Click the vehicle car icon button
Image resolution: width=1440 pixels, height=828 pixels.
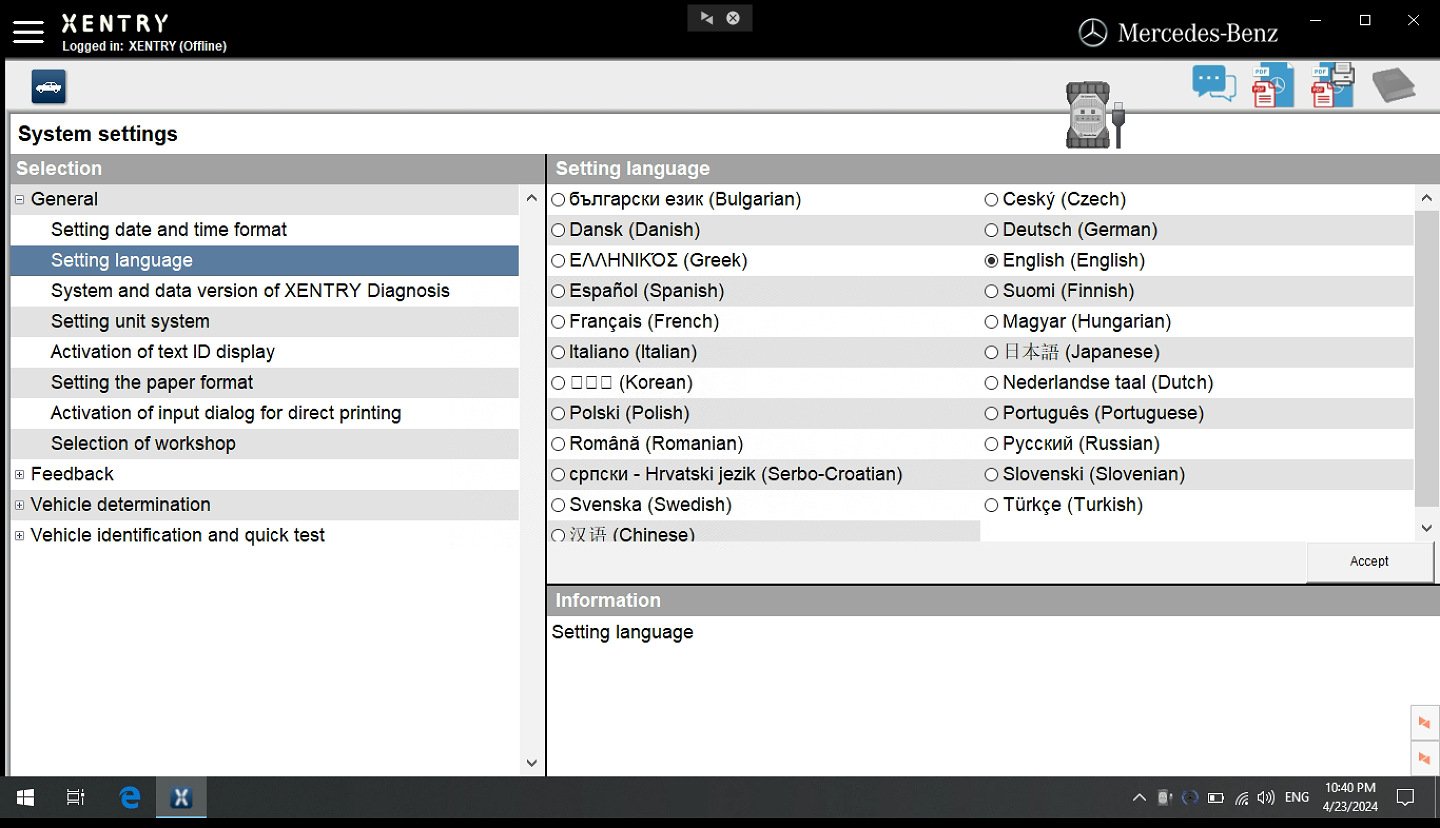click(48, 87)
